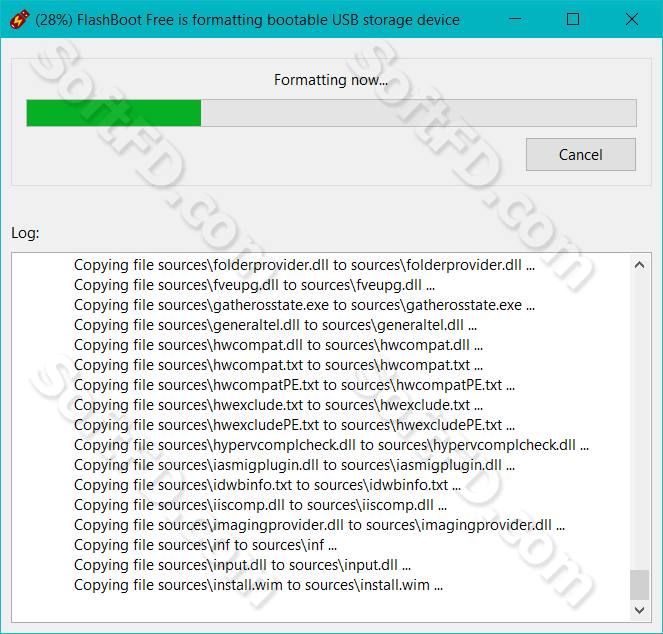Click the 'Formatting now...' status text
The image size is (663, 634).
tap(331, 80)
